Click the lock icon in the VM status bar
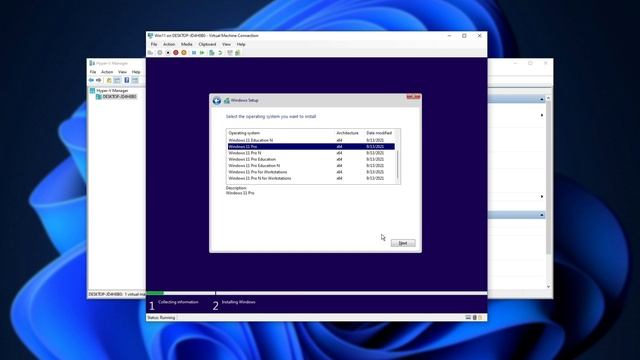 pos(480,318)
